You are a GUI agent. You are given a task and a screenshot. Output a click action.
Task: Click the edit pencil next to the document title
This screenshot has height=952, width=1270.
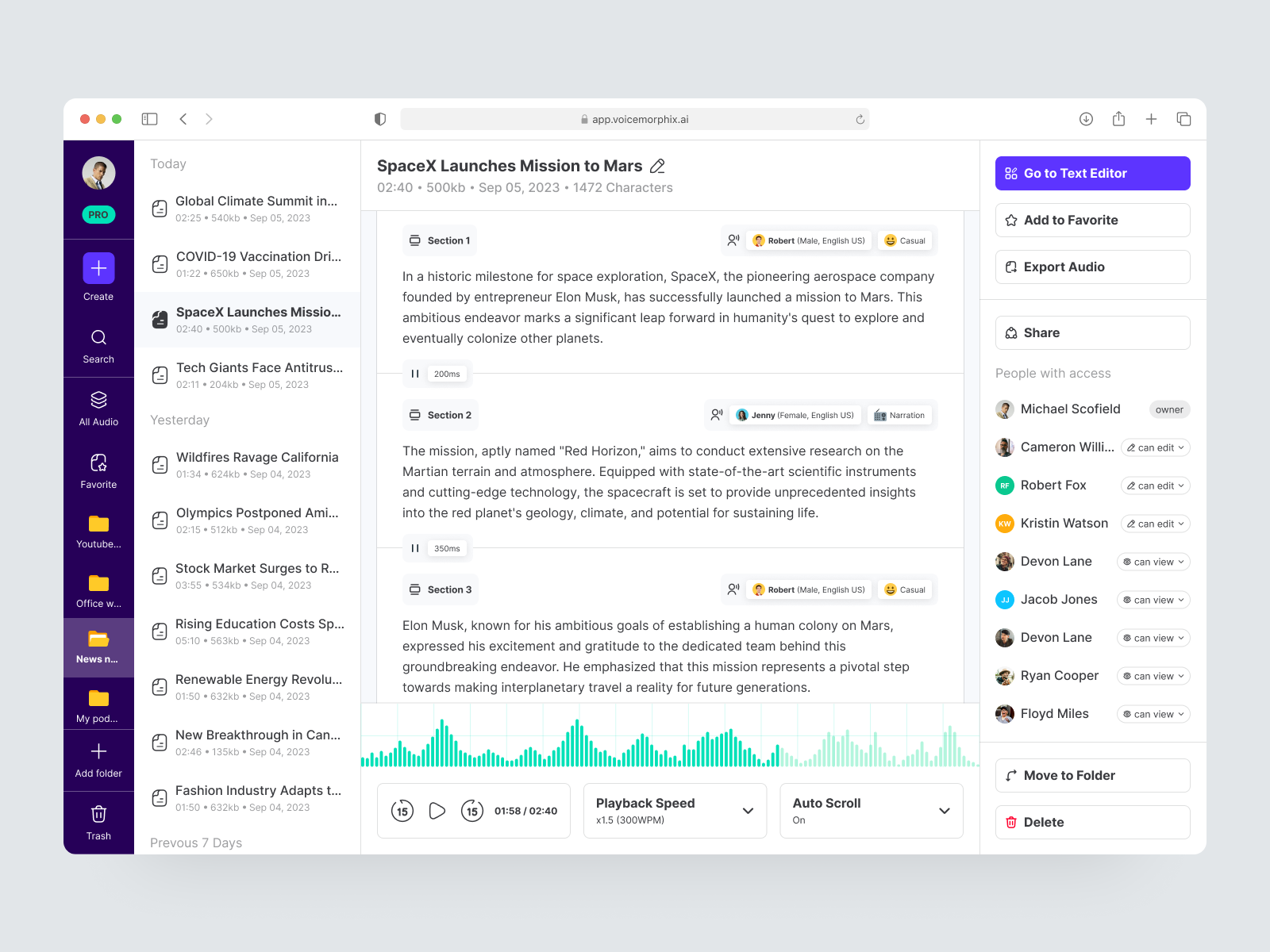656,166
